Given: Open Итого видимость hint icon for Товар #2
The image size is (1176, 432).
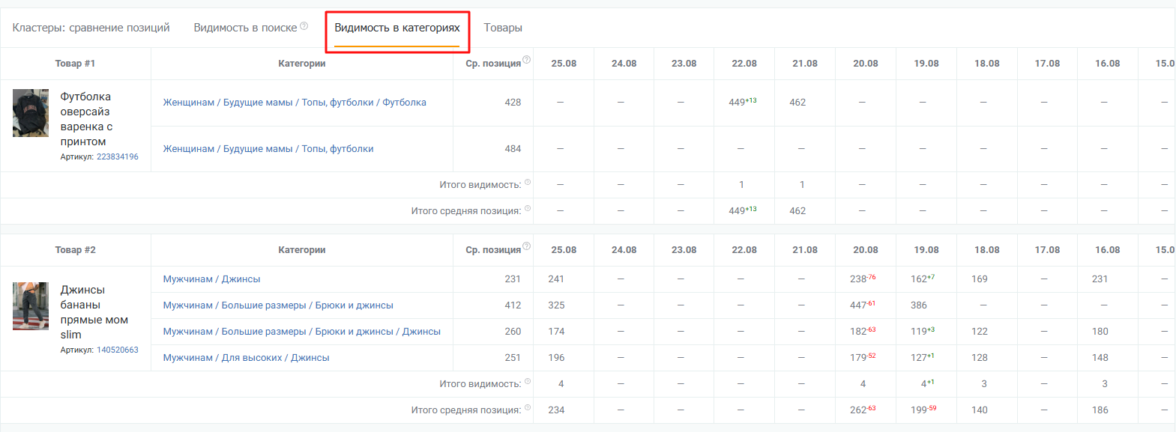Looking at the screenshot, I should tap(527, 382).
